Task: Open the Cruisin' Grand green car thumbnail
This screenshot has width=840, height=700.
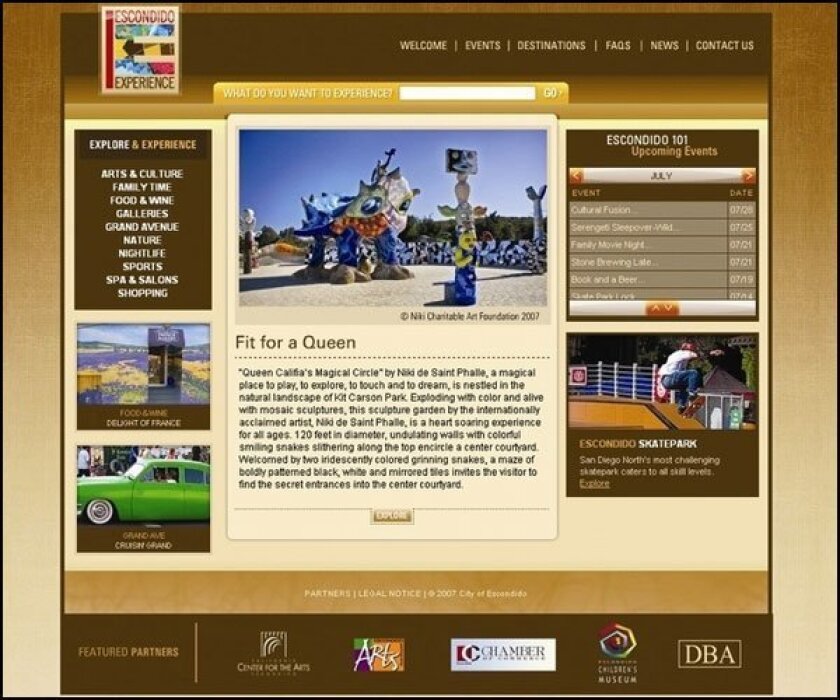Action: coord(144,486)
